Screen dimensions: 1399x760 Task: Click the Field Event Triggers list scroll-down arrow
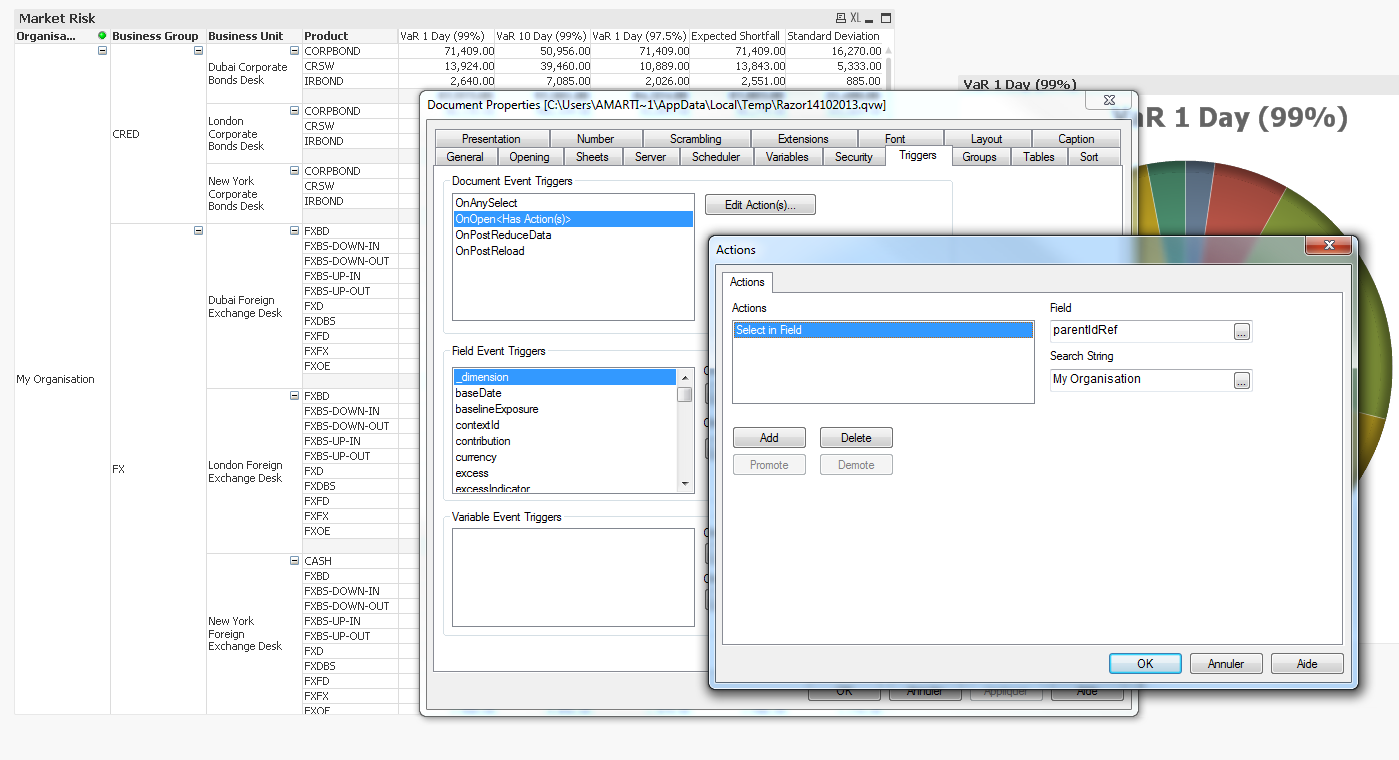tap(685, 484)
